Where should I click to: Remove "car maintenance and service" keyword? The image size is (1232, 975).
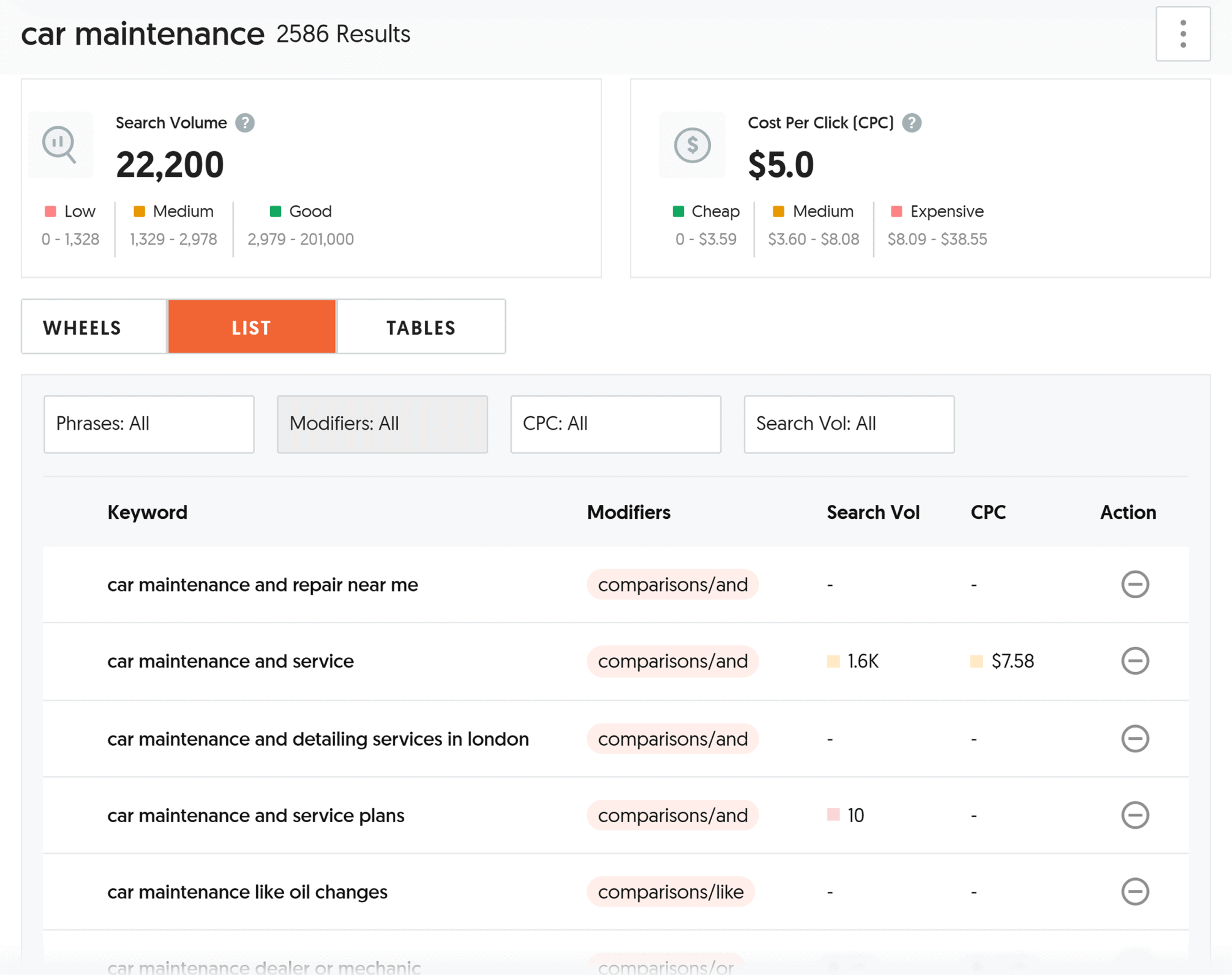pyautogui.click(x=1135, y=661)
